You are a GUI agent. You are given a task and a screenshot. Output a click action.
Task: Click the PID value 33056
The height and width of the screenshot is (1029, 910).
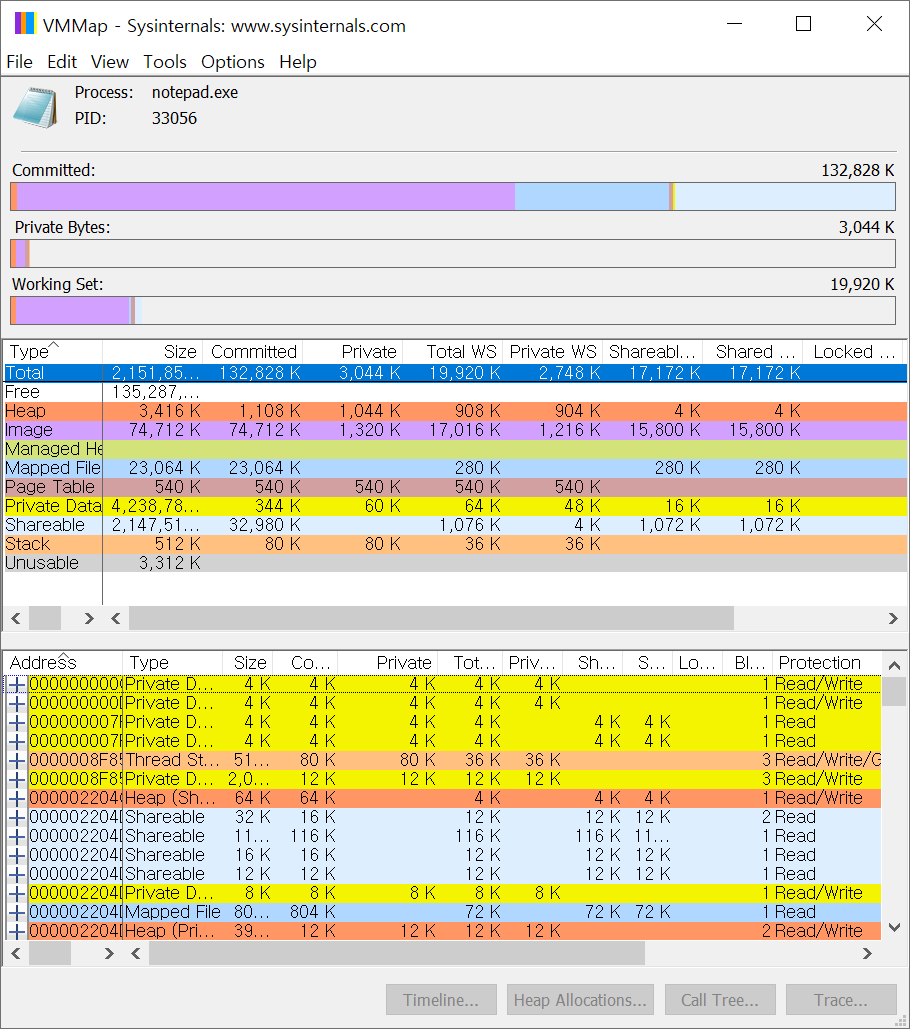click(174, 118)
